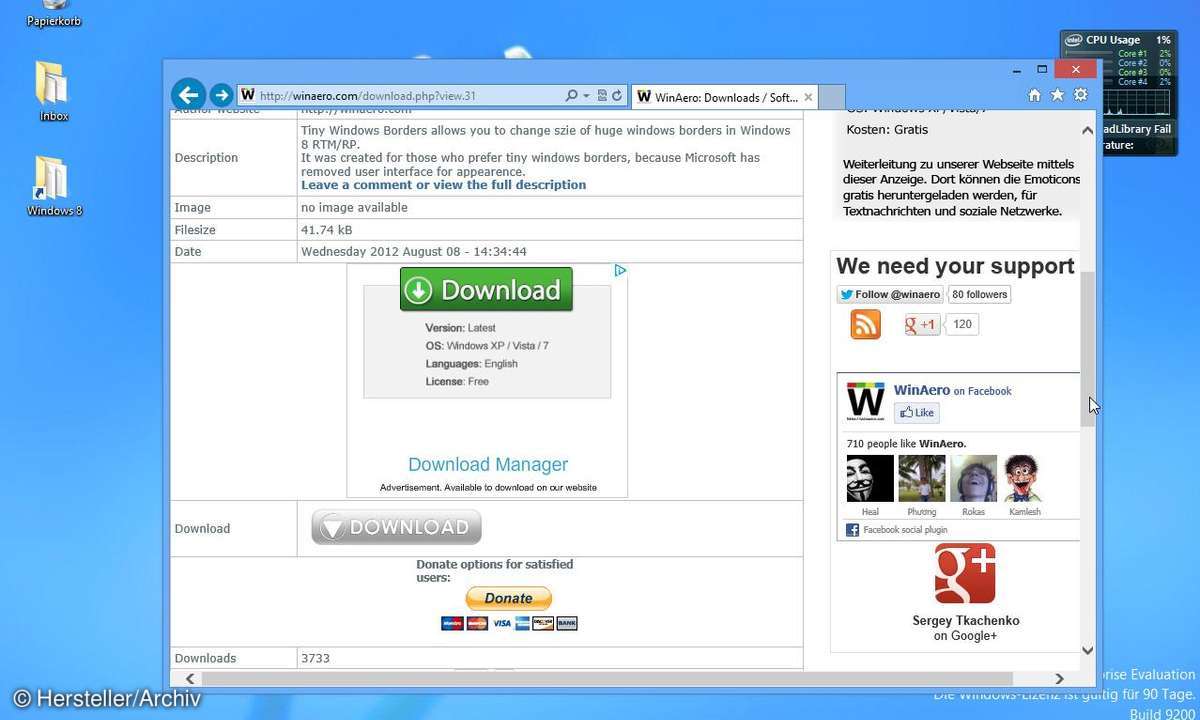Click the 80 followers counter

[980, 294]
